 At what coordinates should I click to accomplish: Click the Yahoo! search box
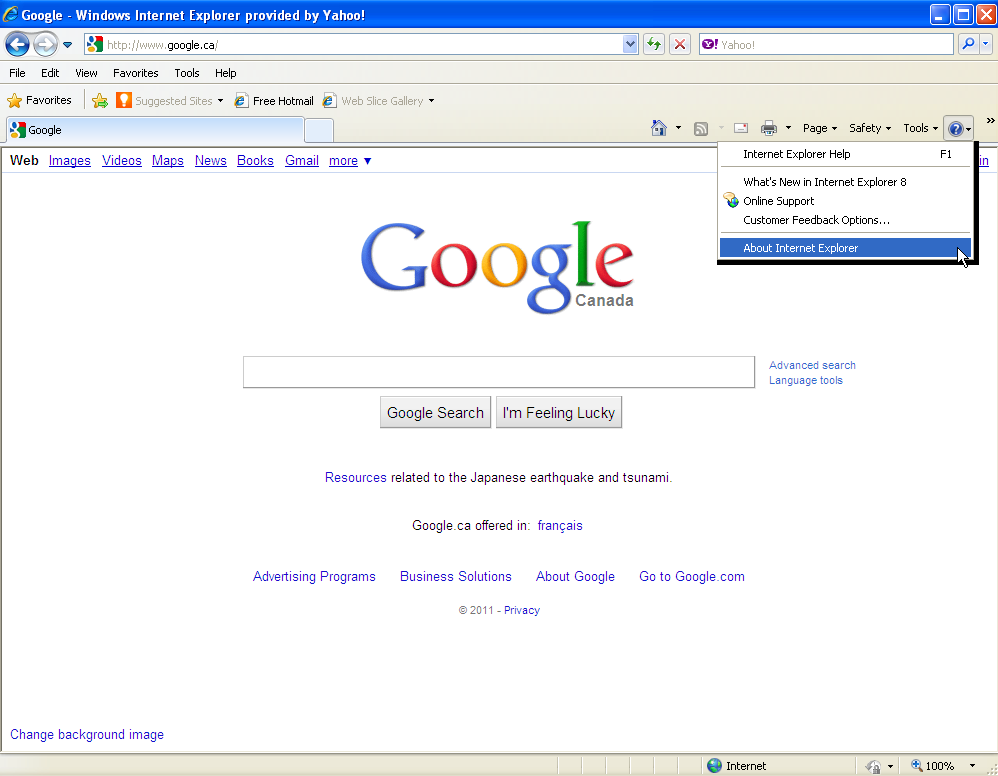pos(826,45)
